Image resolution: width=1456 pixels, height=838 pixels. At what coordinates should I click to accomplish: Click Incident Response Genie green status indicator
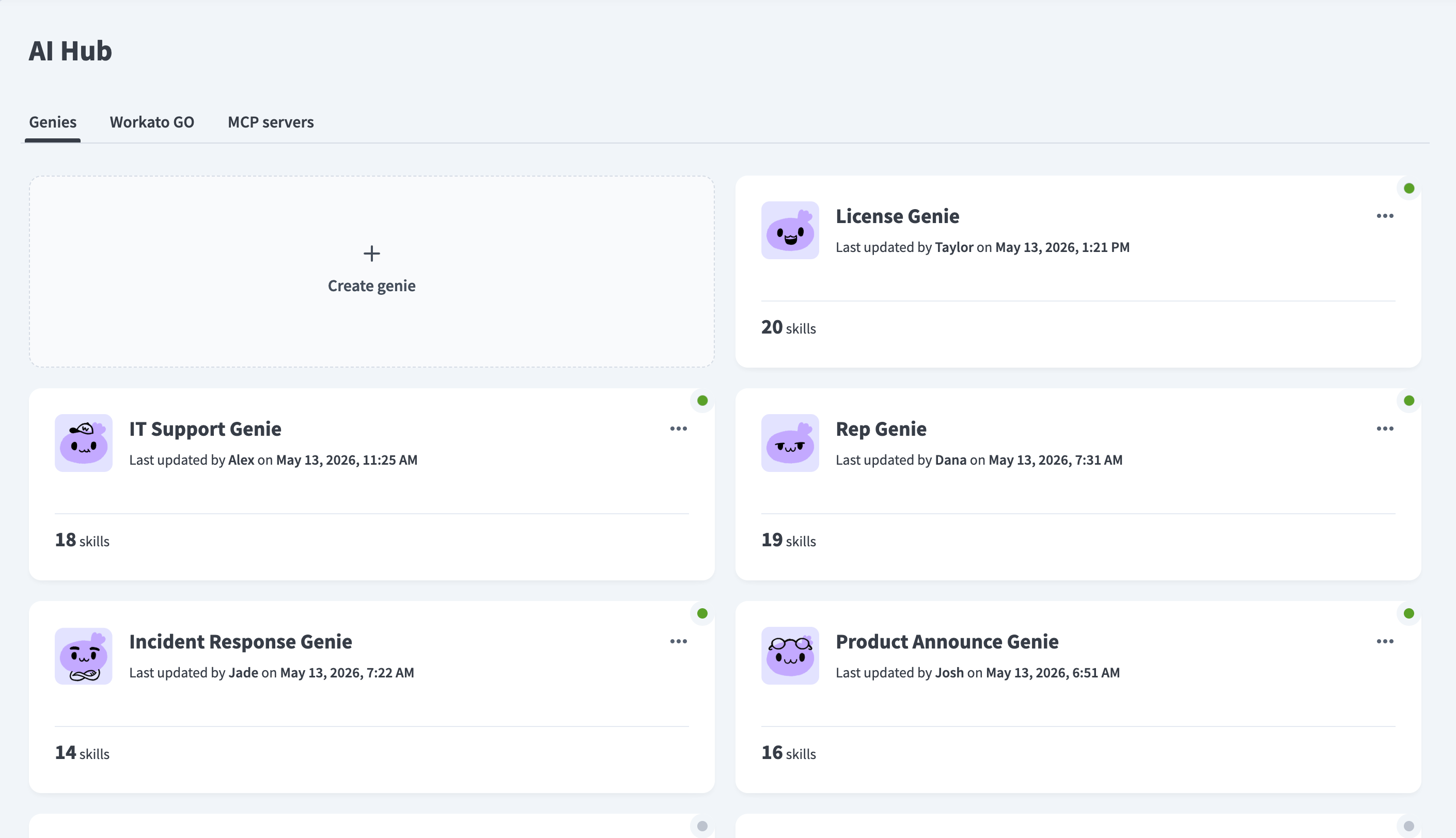coord(702,613)
